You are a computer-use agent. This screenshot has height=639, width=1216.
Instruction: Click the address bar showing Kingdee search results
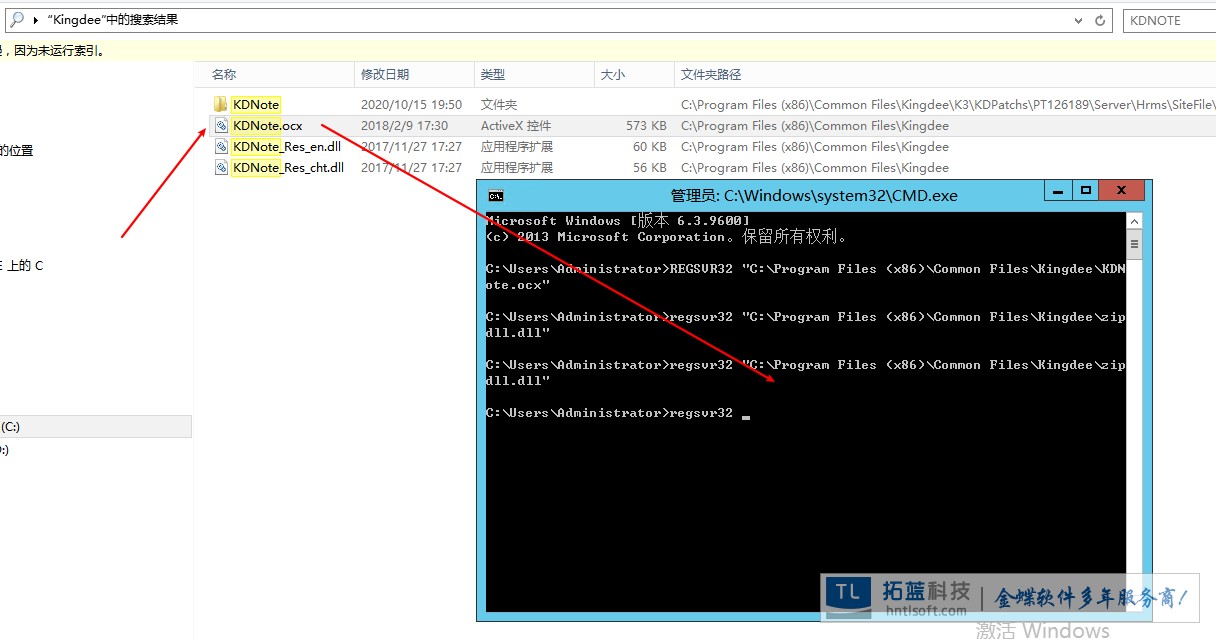click(560, 20)
